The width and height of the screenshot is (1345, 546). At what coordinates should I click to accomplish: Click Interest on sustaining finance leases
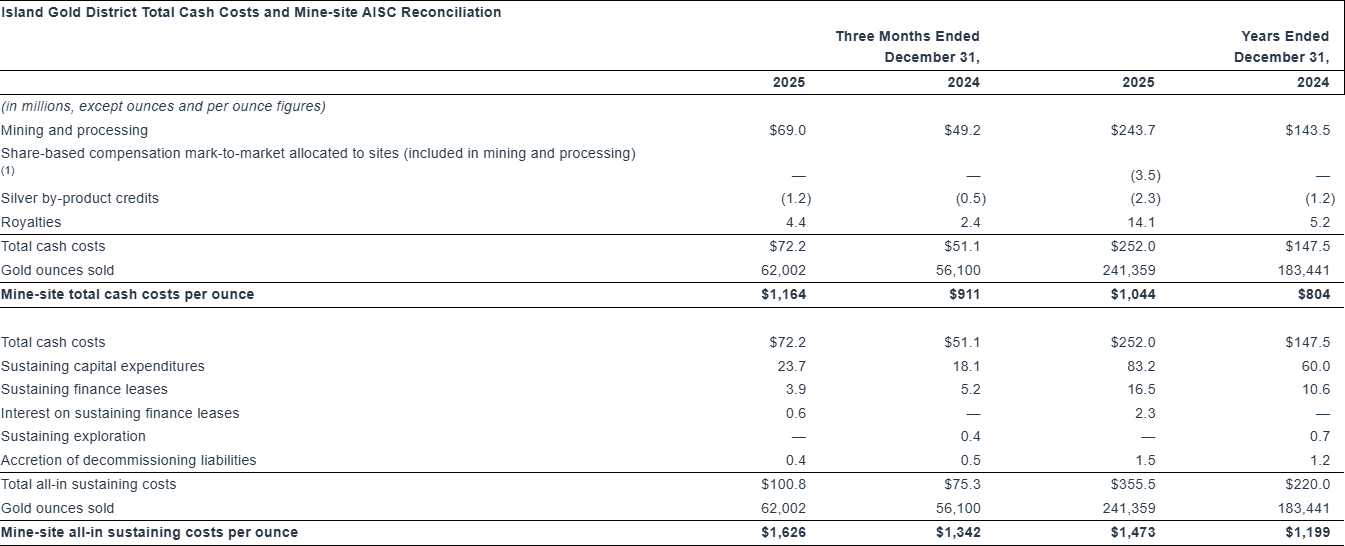[120, 413]
